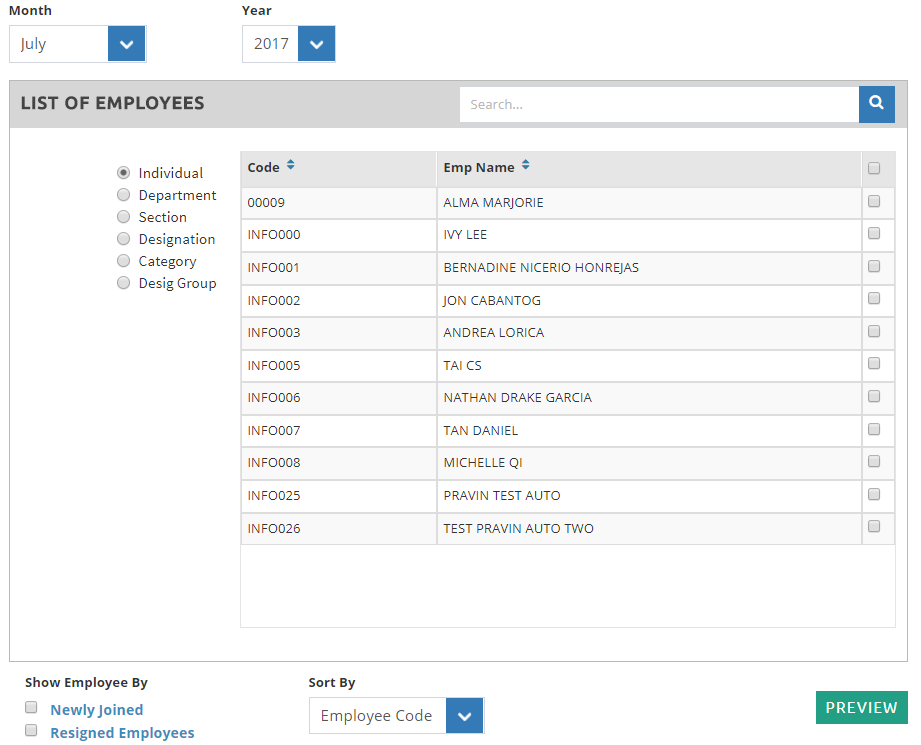The image size is (921, 745).
Task: Enable the Newly Joined checkbox
Action: 31,708
